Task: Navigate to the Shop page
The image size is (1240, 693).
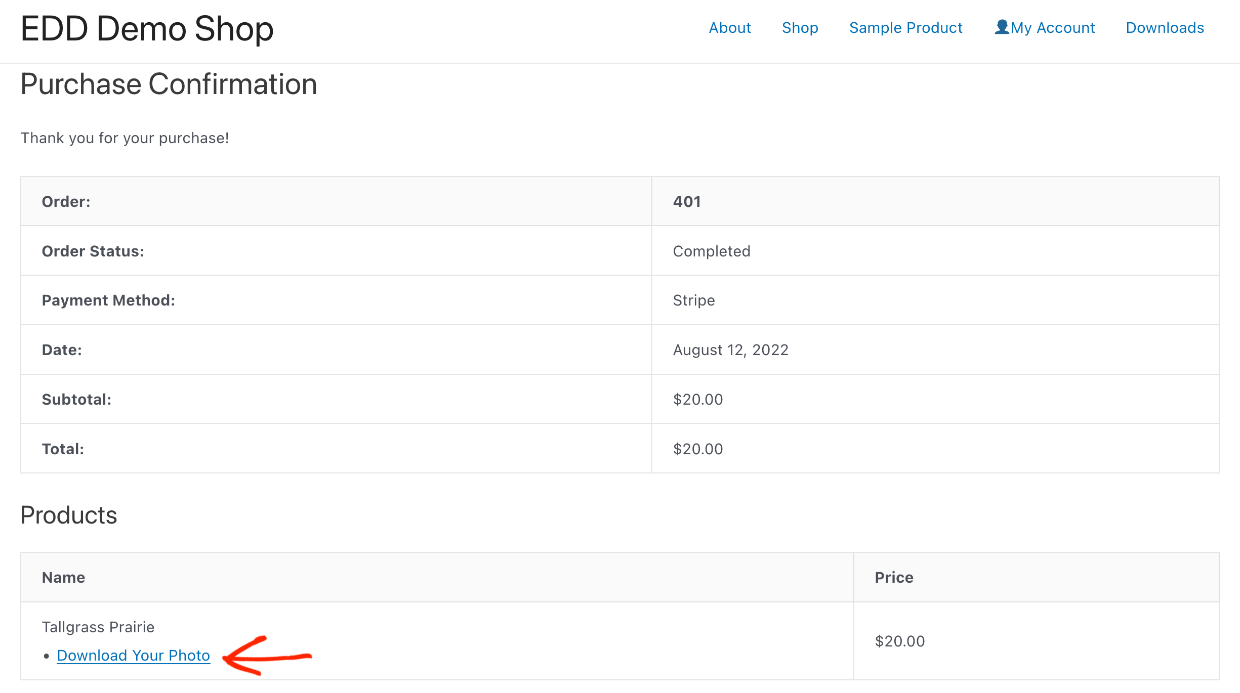Action: point(800,28)
